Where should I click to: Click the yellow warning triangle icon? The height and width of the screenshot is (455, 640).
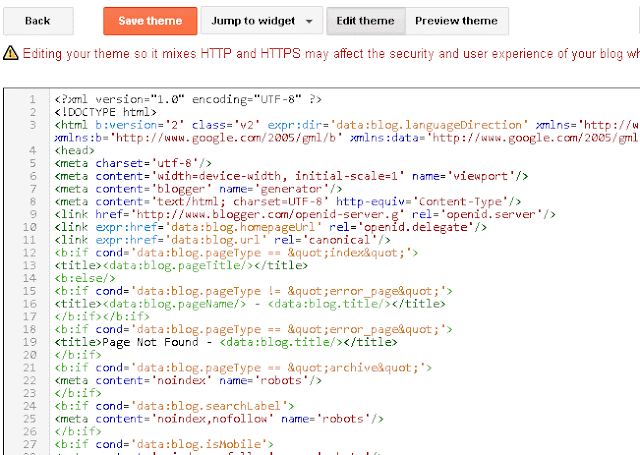coord(10,53)
